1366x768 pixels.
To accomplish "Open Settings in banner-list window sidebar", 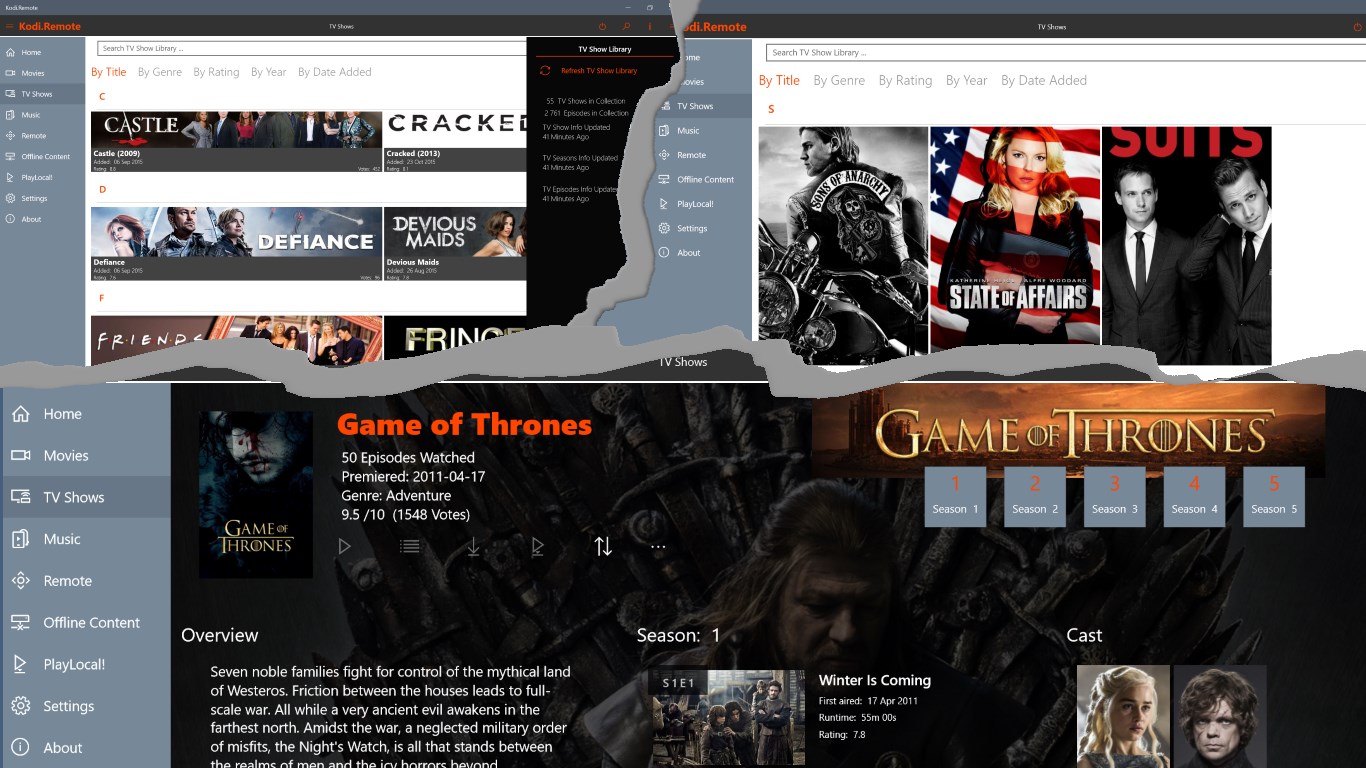I will pyautogui.click(x=43, y=198).
